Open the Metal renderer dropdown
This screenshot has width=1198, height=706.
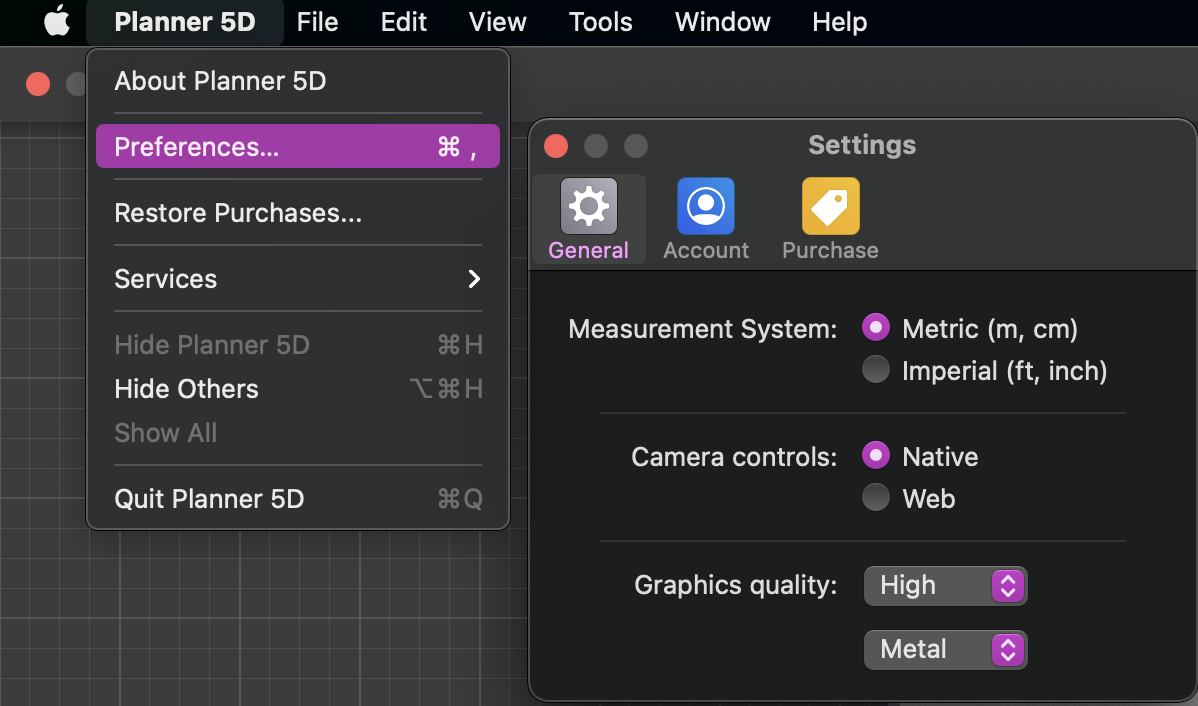tap(945, 649)
